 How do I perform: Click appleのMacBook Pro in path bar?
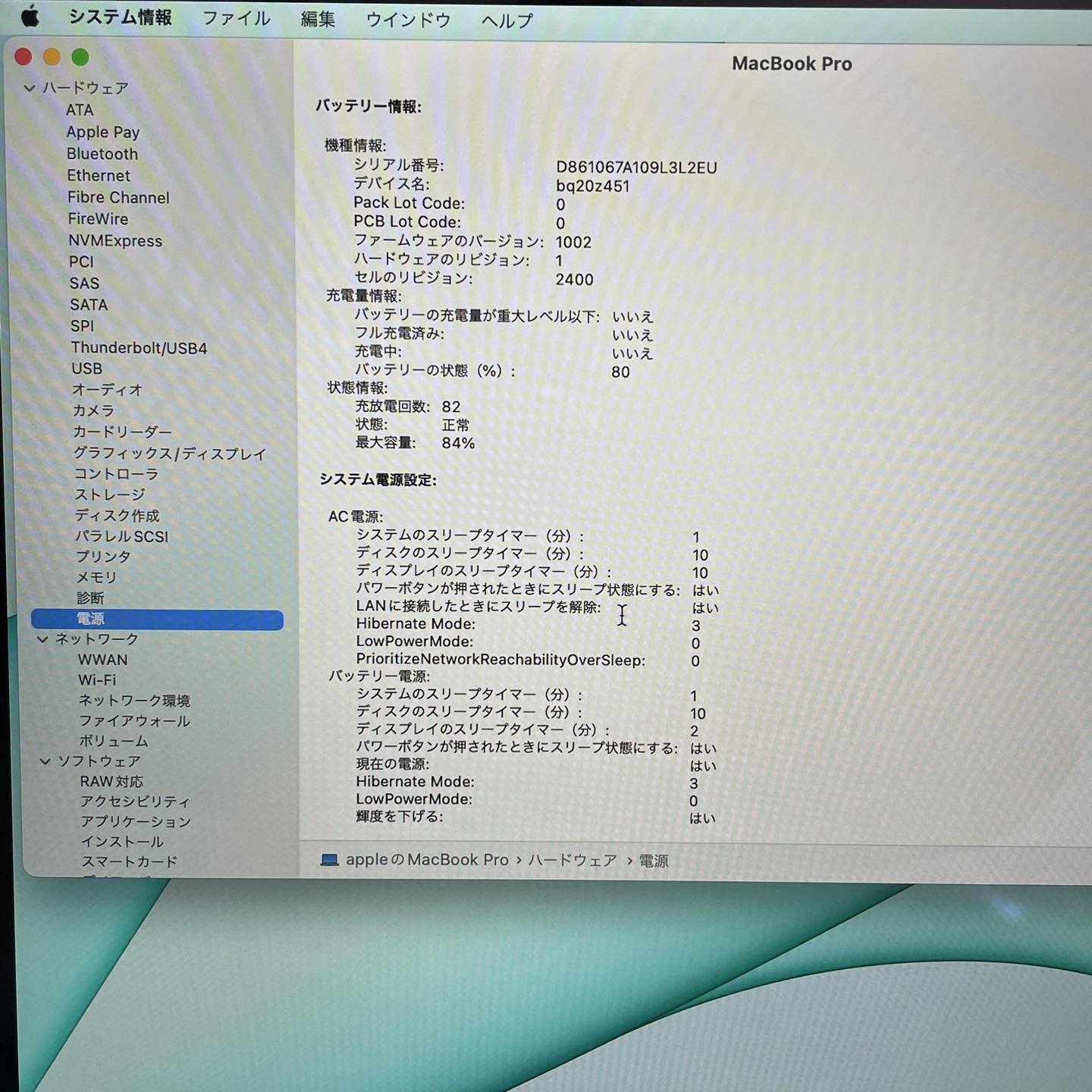click(427, 860)
